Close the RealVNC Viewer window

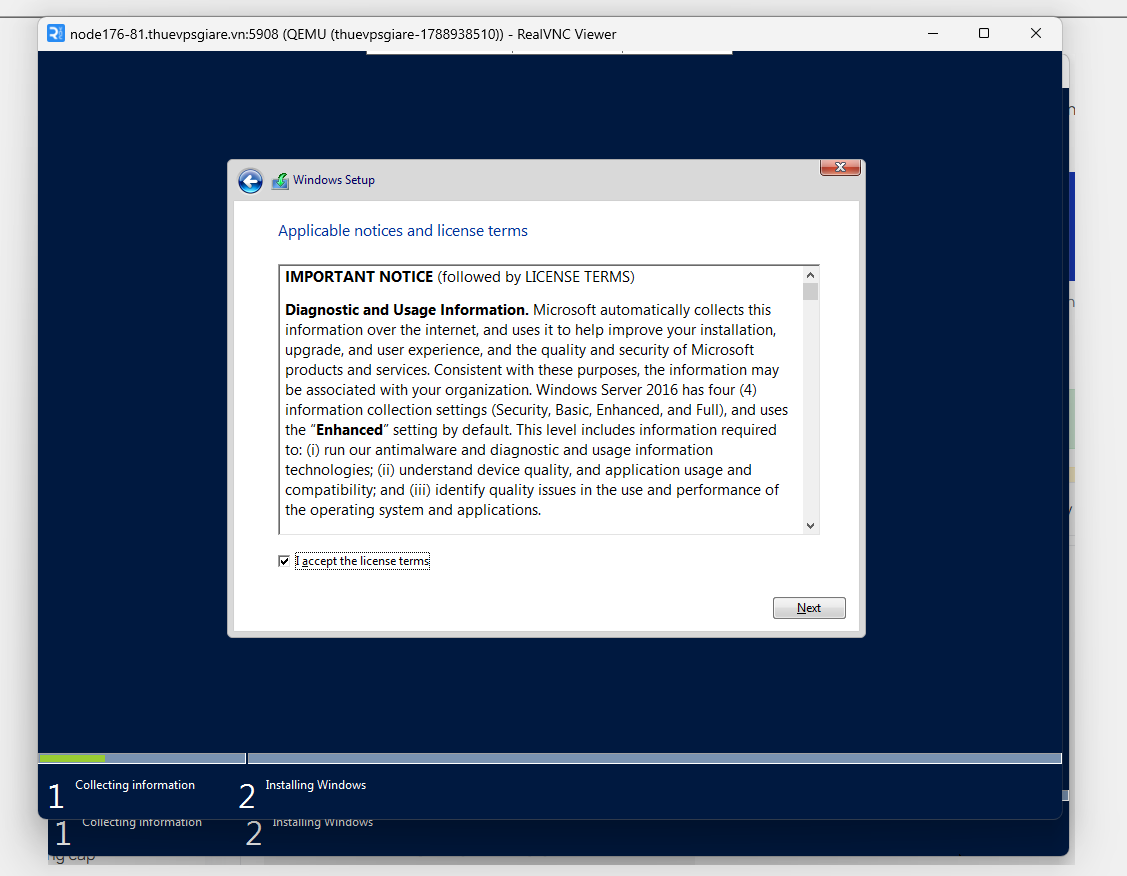tap(1036, 34)
